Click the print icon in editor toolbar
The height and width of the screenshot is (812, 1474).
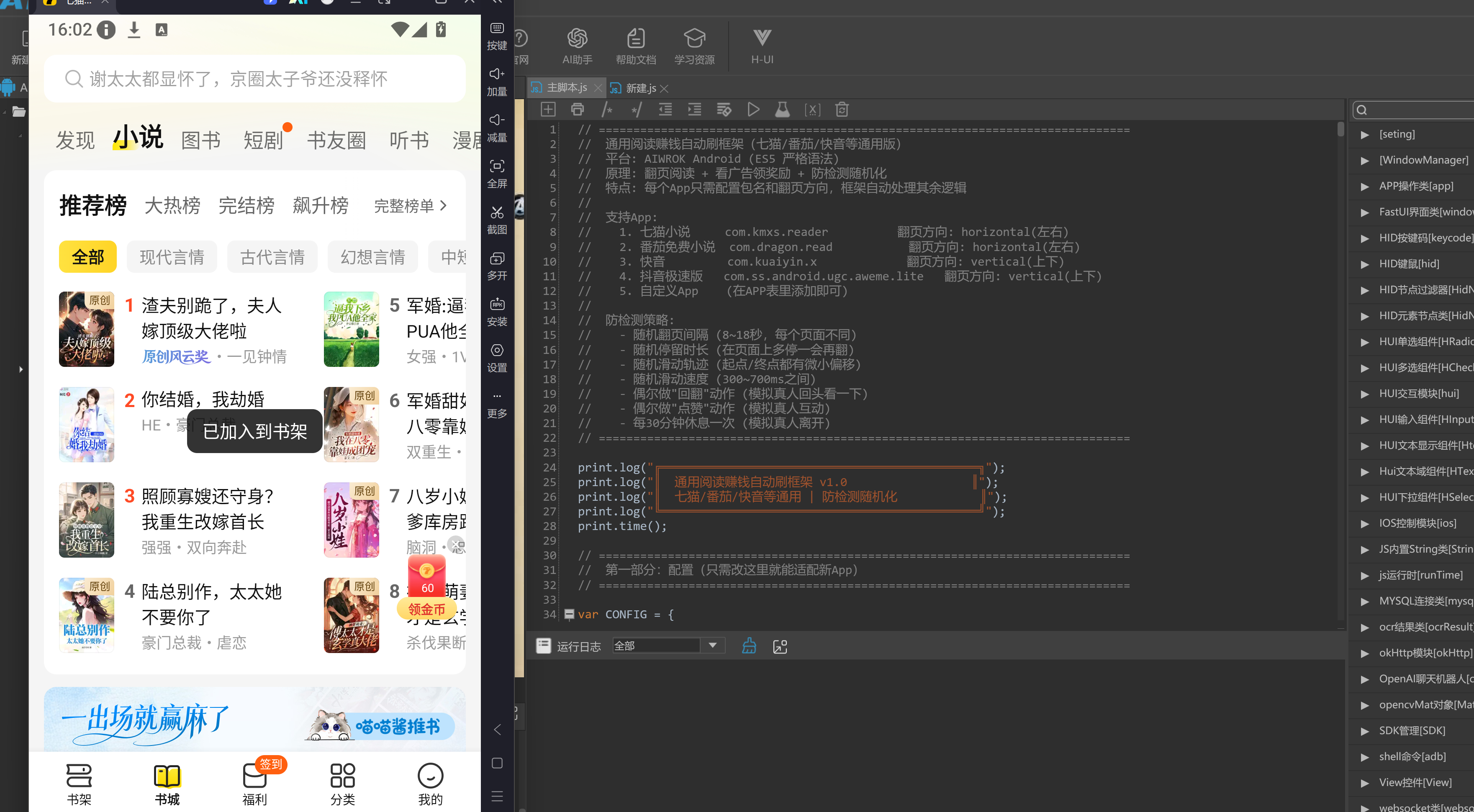[x=578, y=109]
